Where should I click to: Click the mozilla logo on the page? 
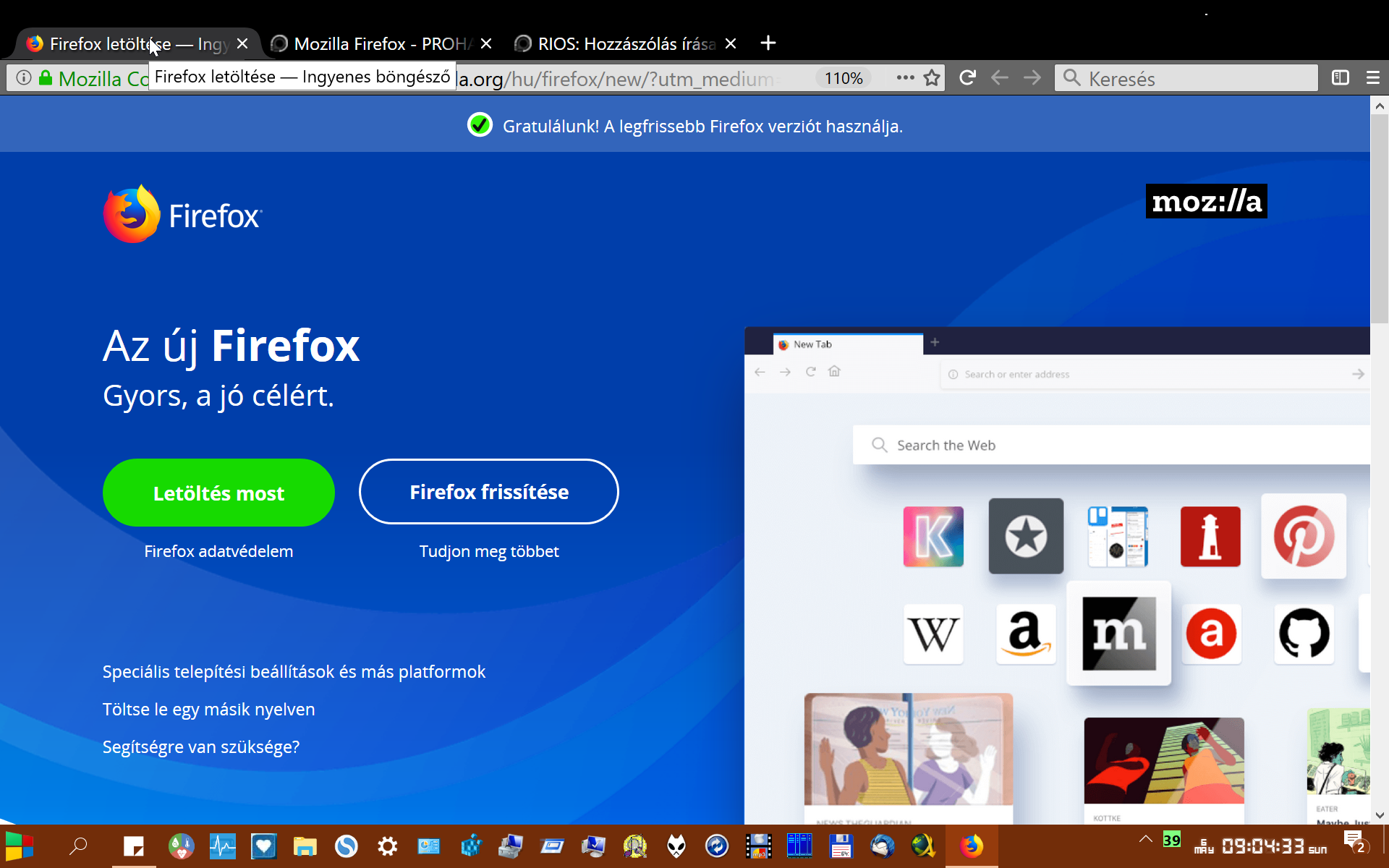pyautogui.click(x=1206, y=201)
